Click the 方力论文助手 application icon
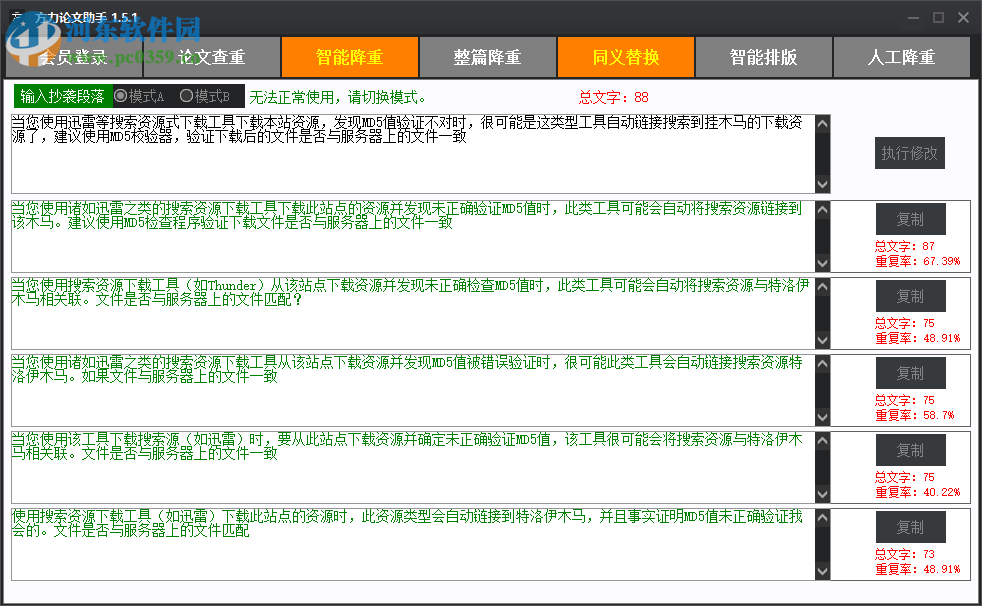982x606 pixels. (18, 16)
